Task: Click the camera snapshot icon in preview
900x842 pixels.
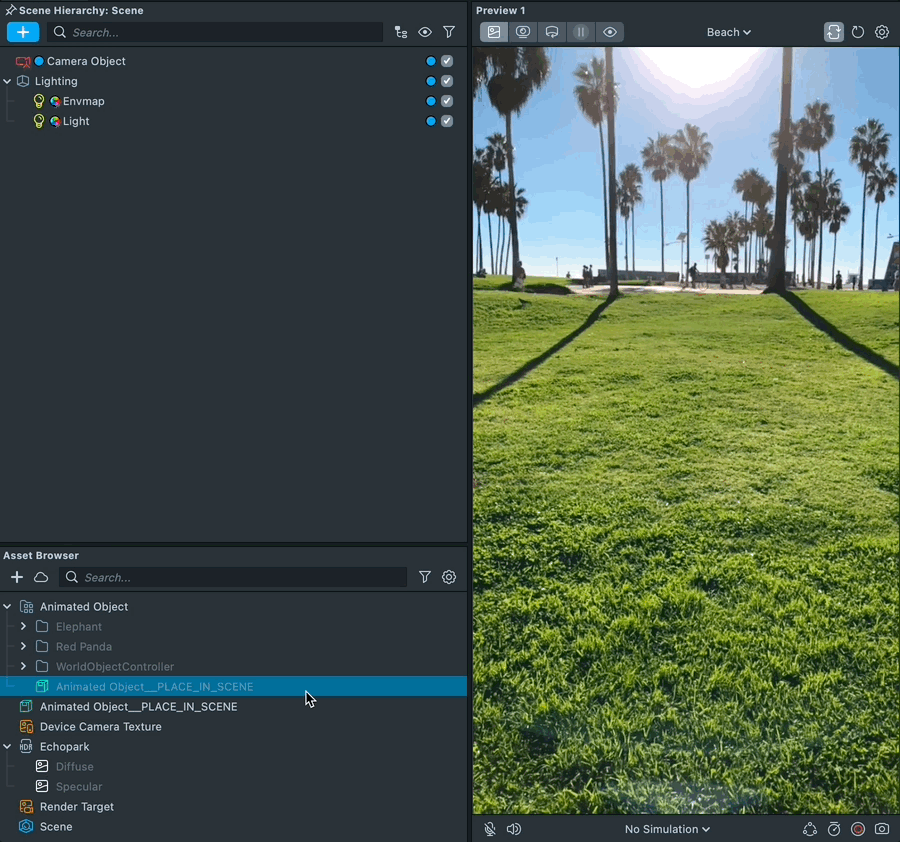Action: point(882,829)
